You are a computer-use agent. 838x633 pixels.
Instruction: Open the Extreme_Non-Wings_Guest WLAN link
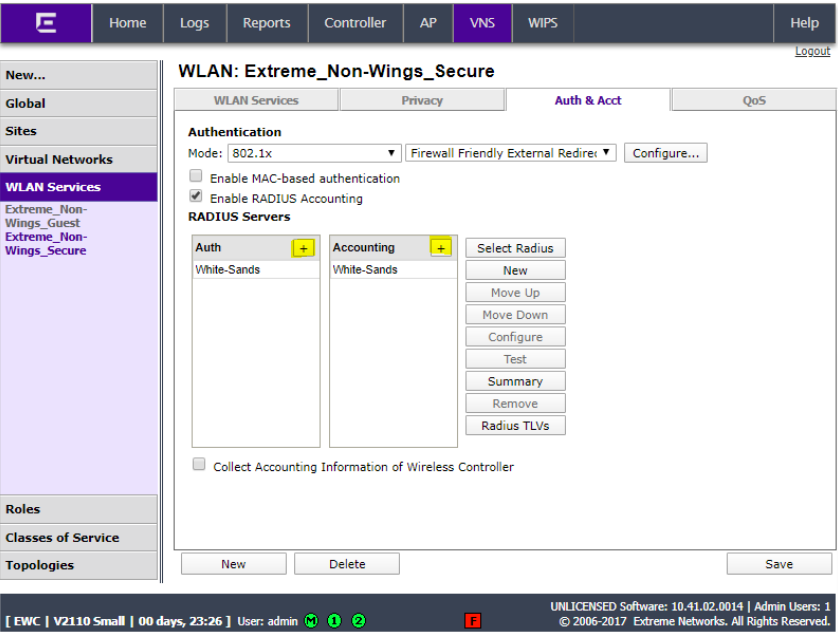[x=46, y=216]
